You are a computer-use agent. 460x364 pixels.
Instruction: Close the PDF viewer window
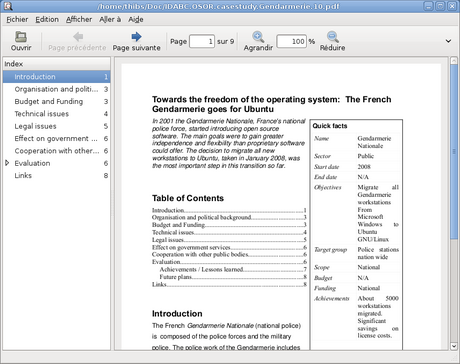tap(452, 6)
